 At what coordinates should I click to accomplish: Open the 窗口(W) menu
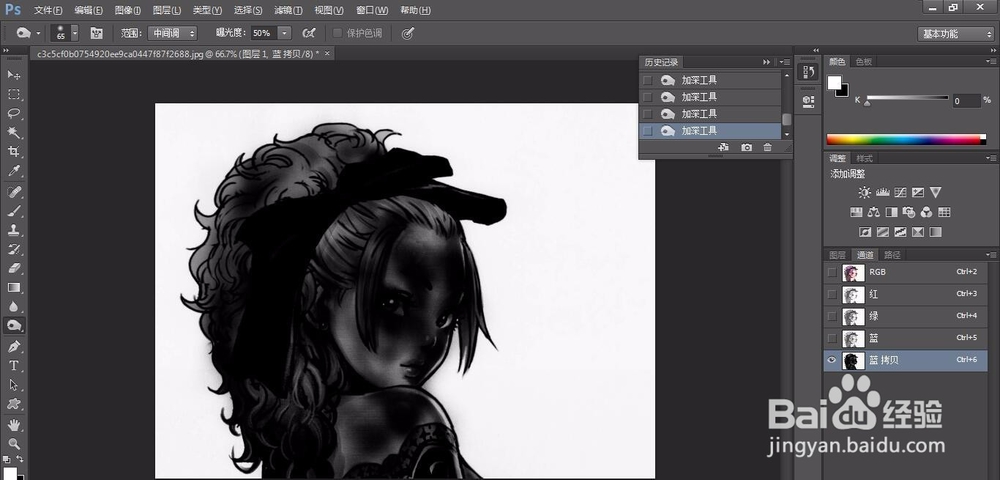click(x=372, y=10)
